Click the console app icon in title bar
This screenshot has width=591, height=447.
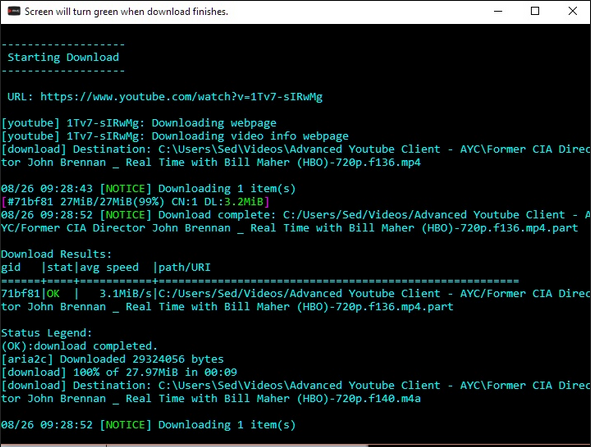[x=14, y=11]
